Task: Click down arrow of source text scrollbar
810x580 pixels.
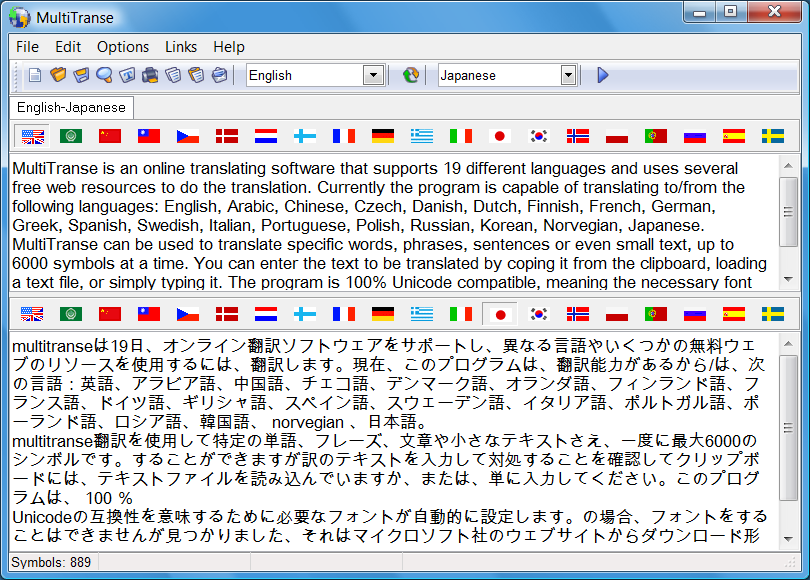Action: [788, 279]
